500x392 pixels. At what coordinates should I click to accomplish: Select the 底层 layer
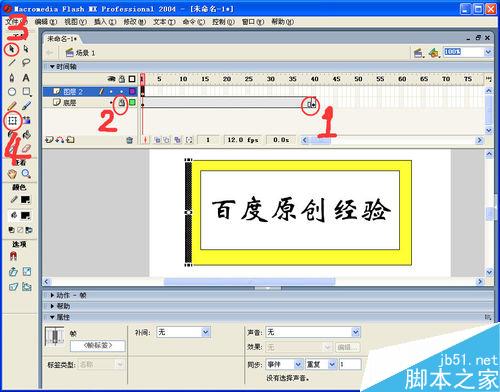(69, 103)
